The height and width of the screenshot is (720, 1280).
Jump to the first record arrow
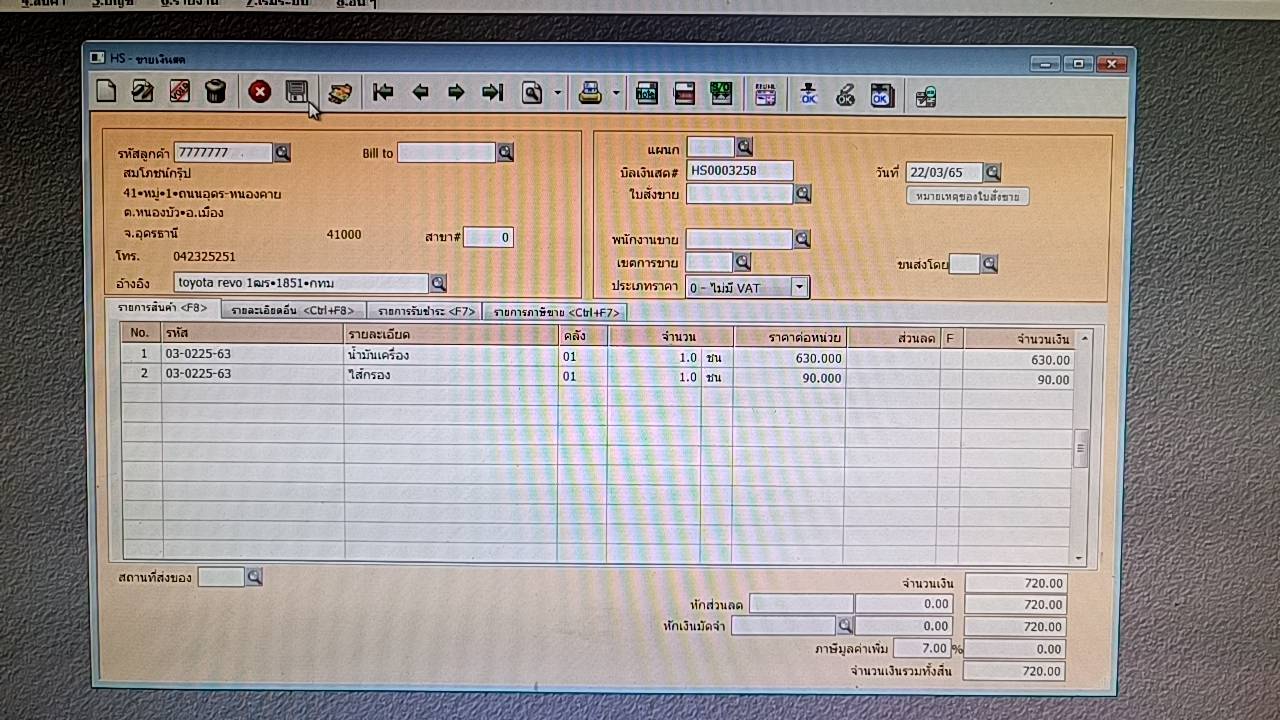coord(382,93)
